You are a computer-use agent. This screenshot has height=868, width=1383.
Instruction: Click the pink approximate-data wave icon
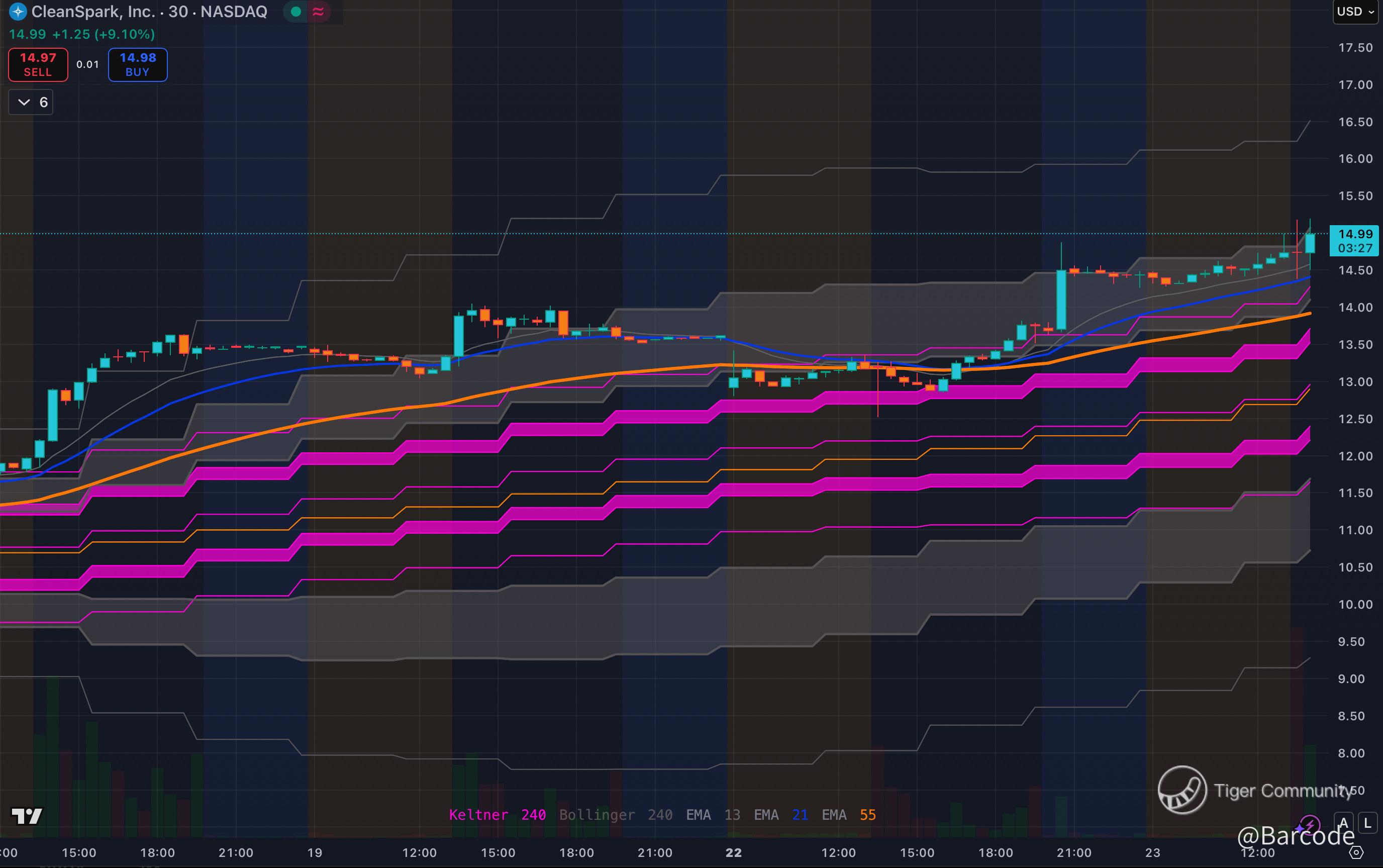(318, 12)
